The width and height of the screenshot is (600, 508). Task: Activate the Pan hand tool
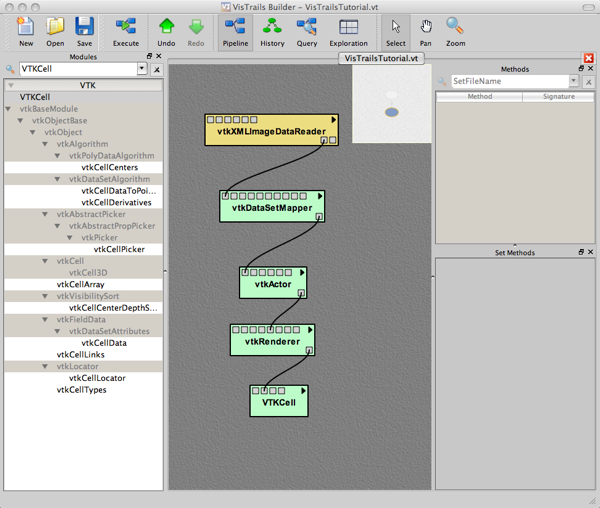coord(426,32)
